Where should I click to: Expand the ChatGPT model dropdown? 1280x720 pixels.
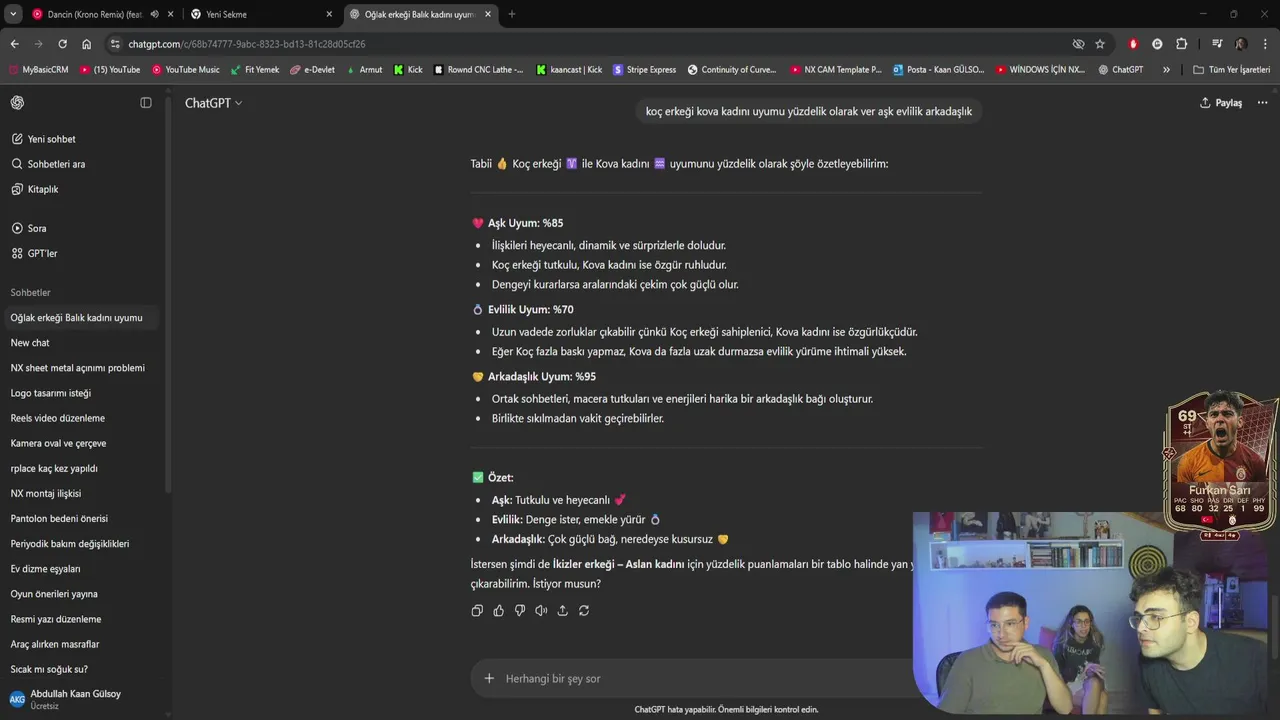pyautogui.click(x=213, y=103)
